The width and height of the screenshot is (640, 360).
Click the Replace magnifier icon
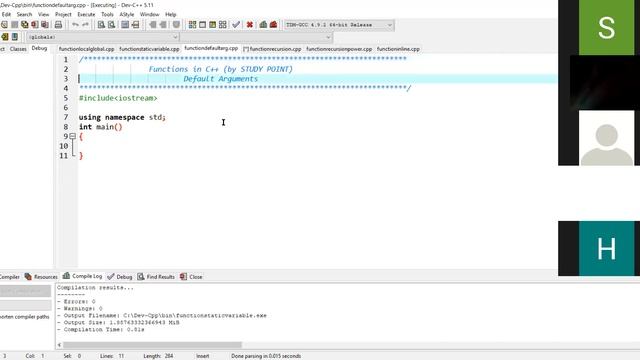(x=111, y=25)
